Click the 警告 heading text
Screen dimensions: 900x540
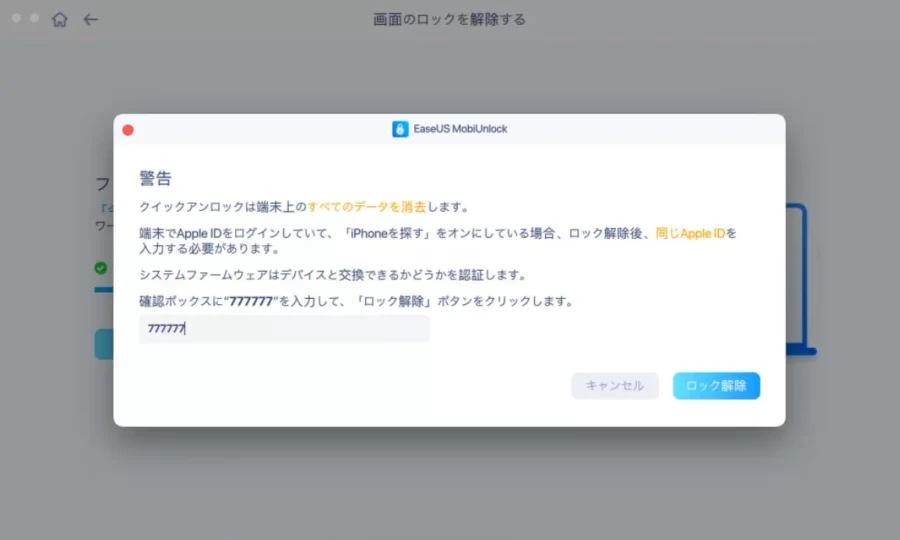point(156,178)
